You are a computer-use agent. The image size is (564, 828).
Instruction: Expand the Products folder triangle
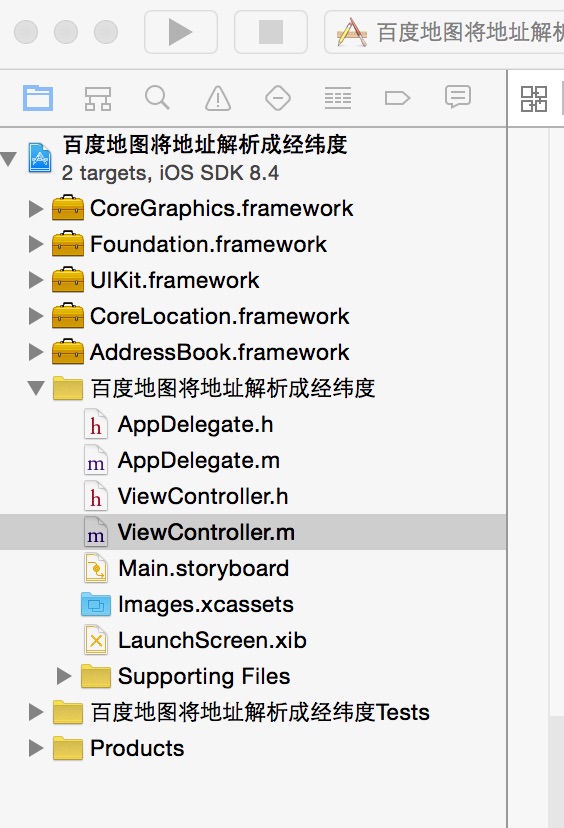pos(36,748)
